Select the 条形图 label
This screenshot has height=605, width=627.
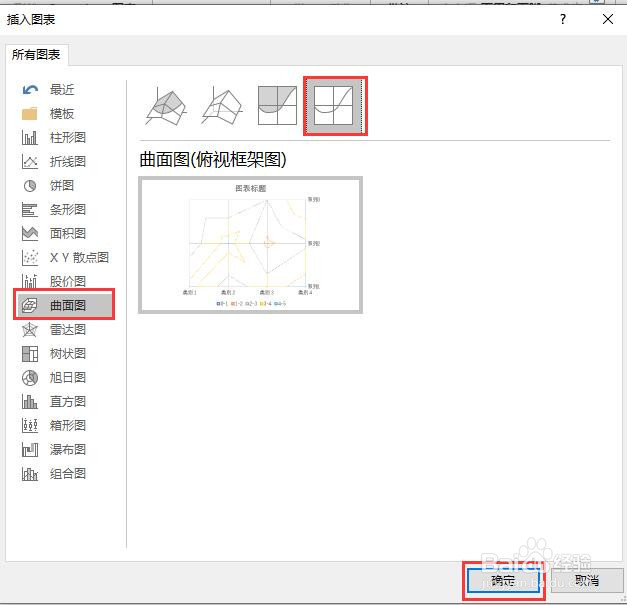click(x=68, y=210)
